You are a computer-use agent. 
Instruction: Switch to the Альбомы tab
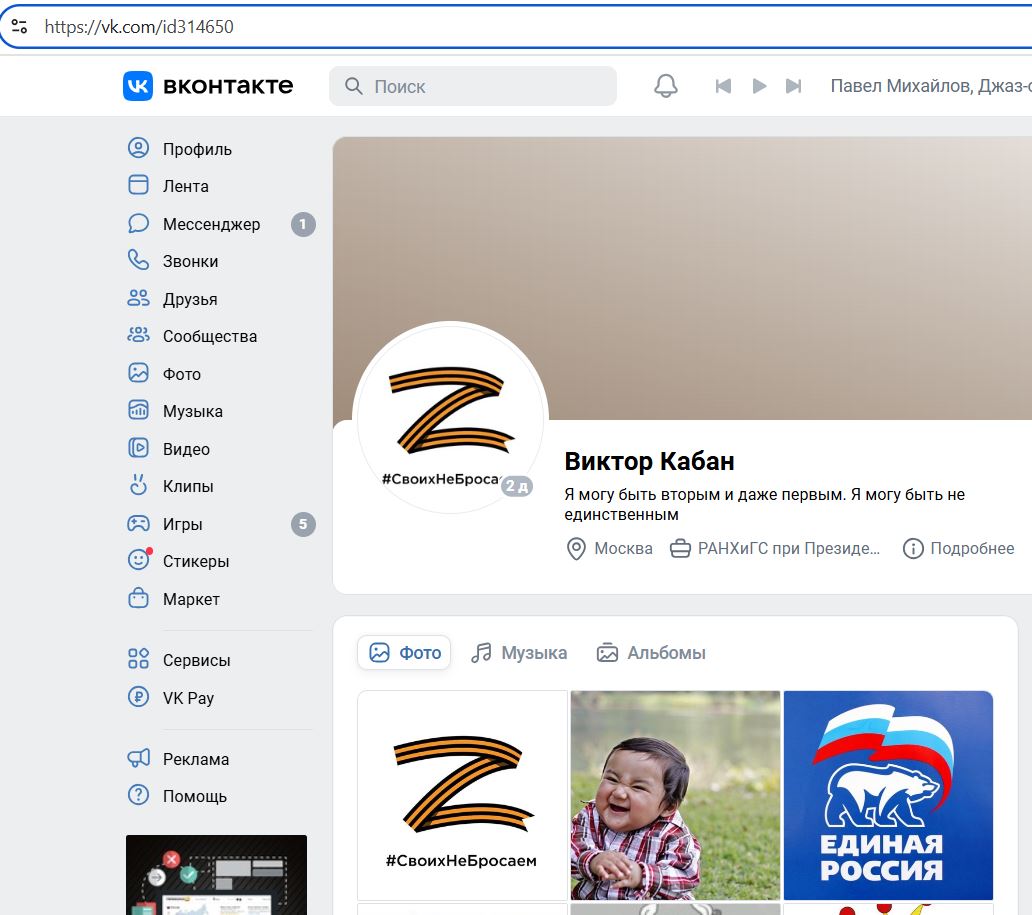click(x=651, y=652)
